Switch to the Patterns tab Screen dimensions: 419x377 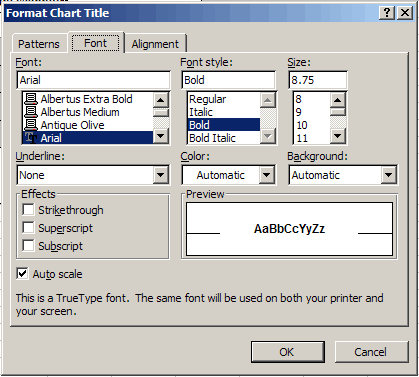click(x=39, y=44)
